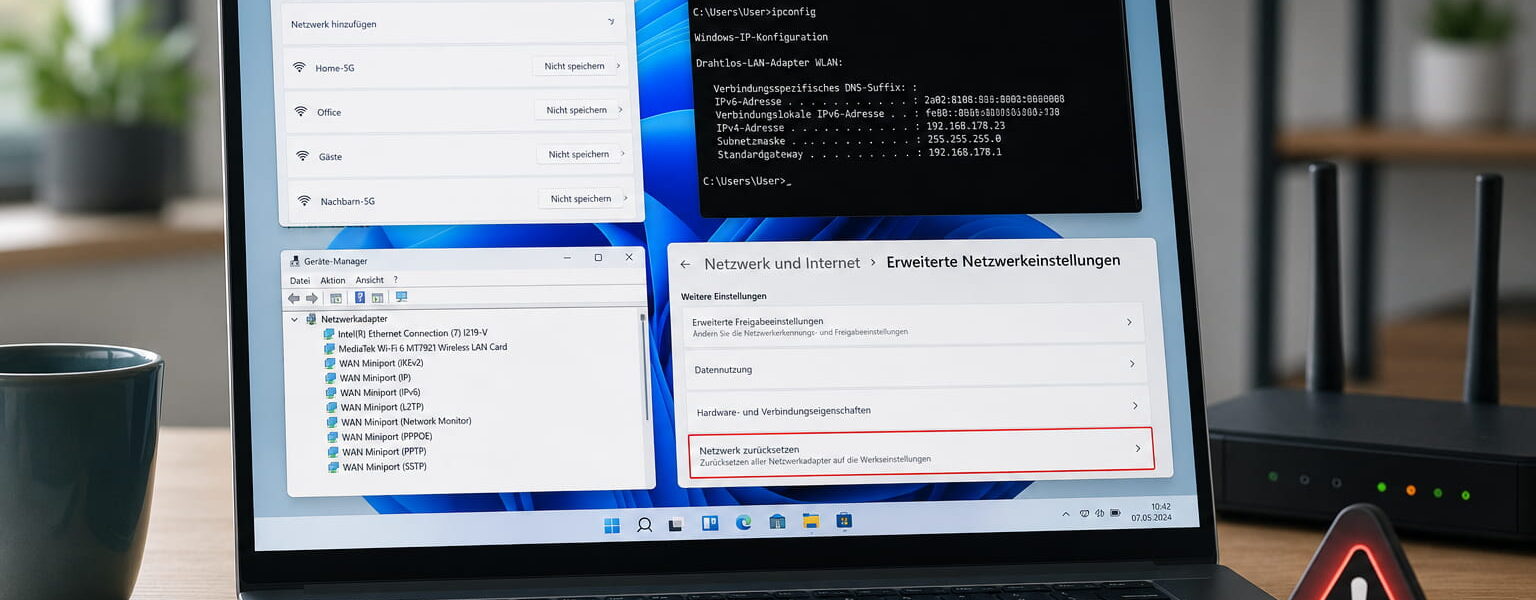This screenshot has width=1536, height=600.
Task: Open the Aktion menu in Geräte-Manager
Action: click(x=333, y=281)
